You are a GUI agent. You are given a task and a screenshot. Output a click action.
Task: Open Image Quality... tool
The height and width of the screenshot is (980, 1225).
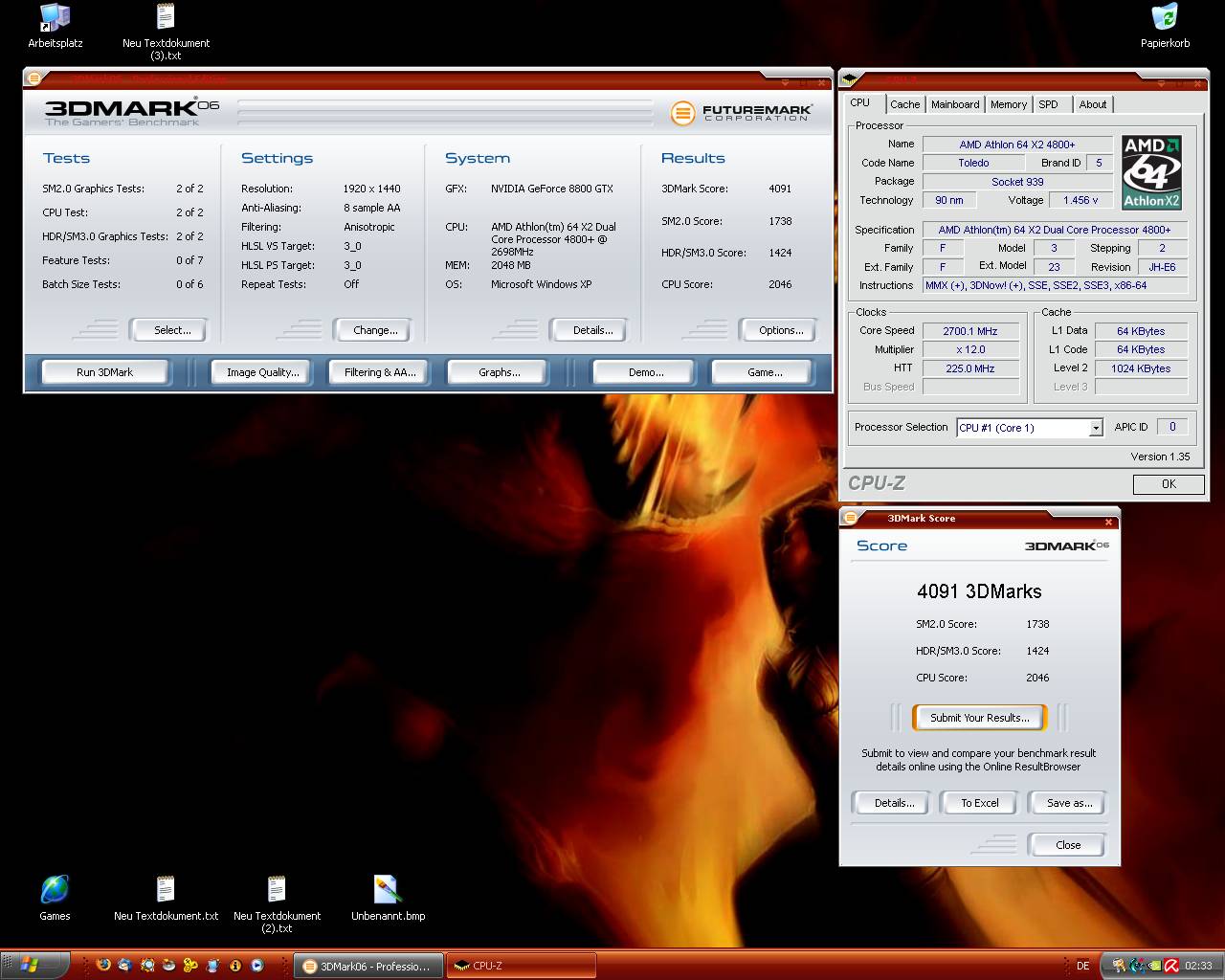pos(262,372)
